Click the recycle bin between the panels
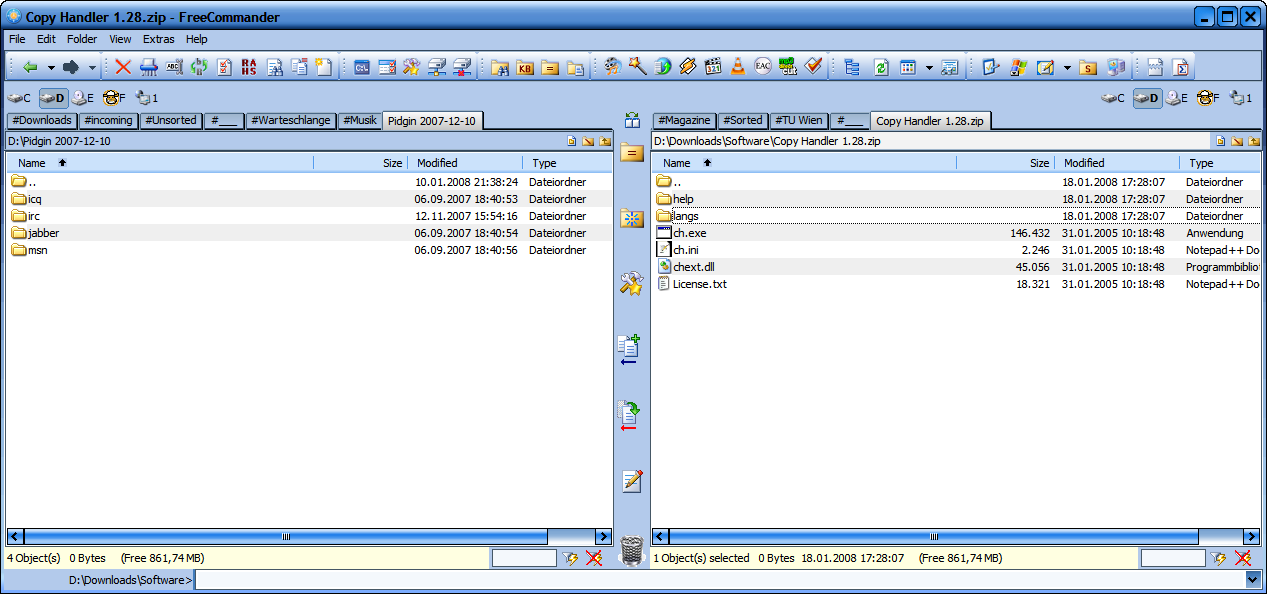This screenshot has height=594, width=1267. pos(631,550)
